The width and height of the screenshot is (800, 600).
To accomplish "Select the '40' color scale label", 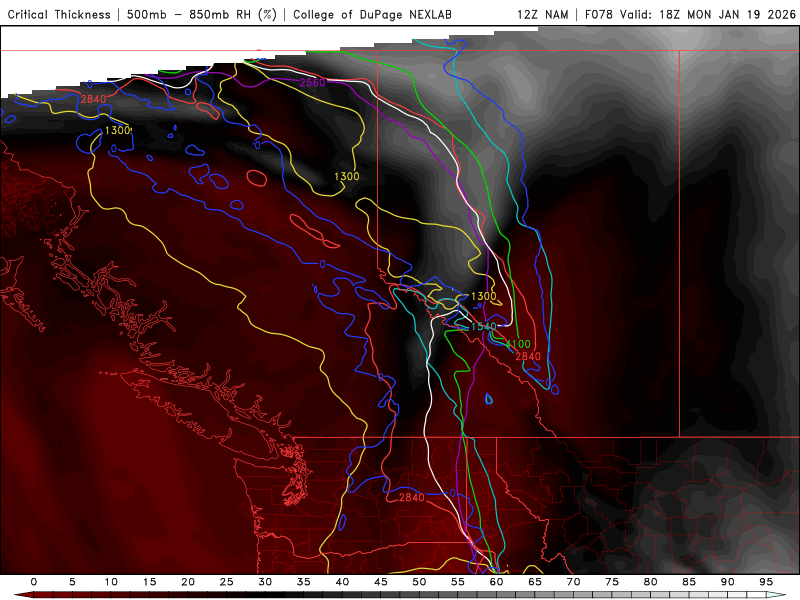I will [x=342, y=582].
